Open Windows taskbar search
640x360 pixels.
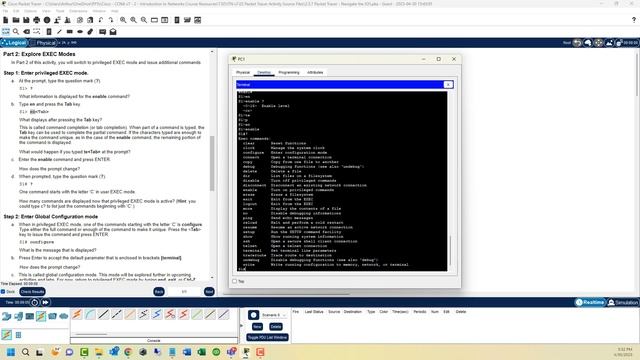[25, 352]
